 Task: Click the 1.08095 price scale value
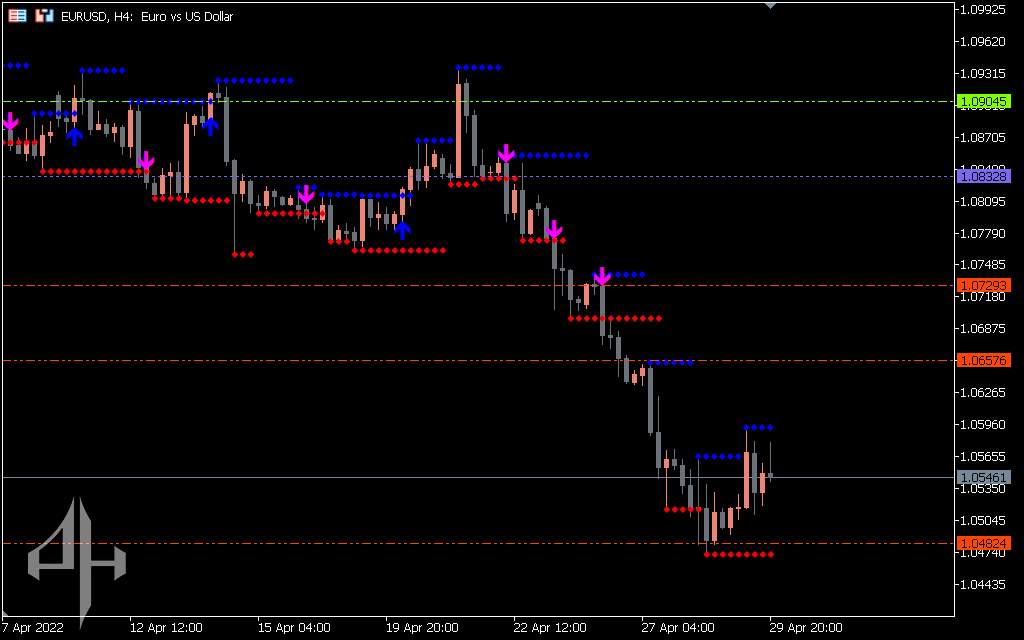(982, 201)
